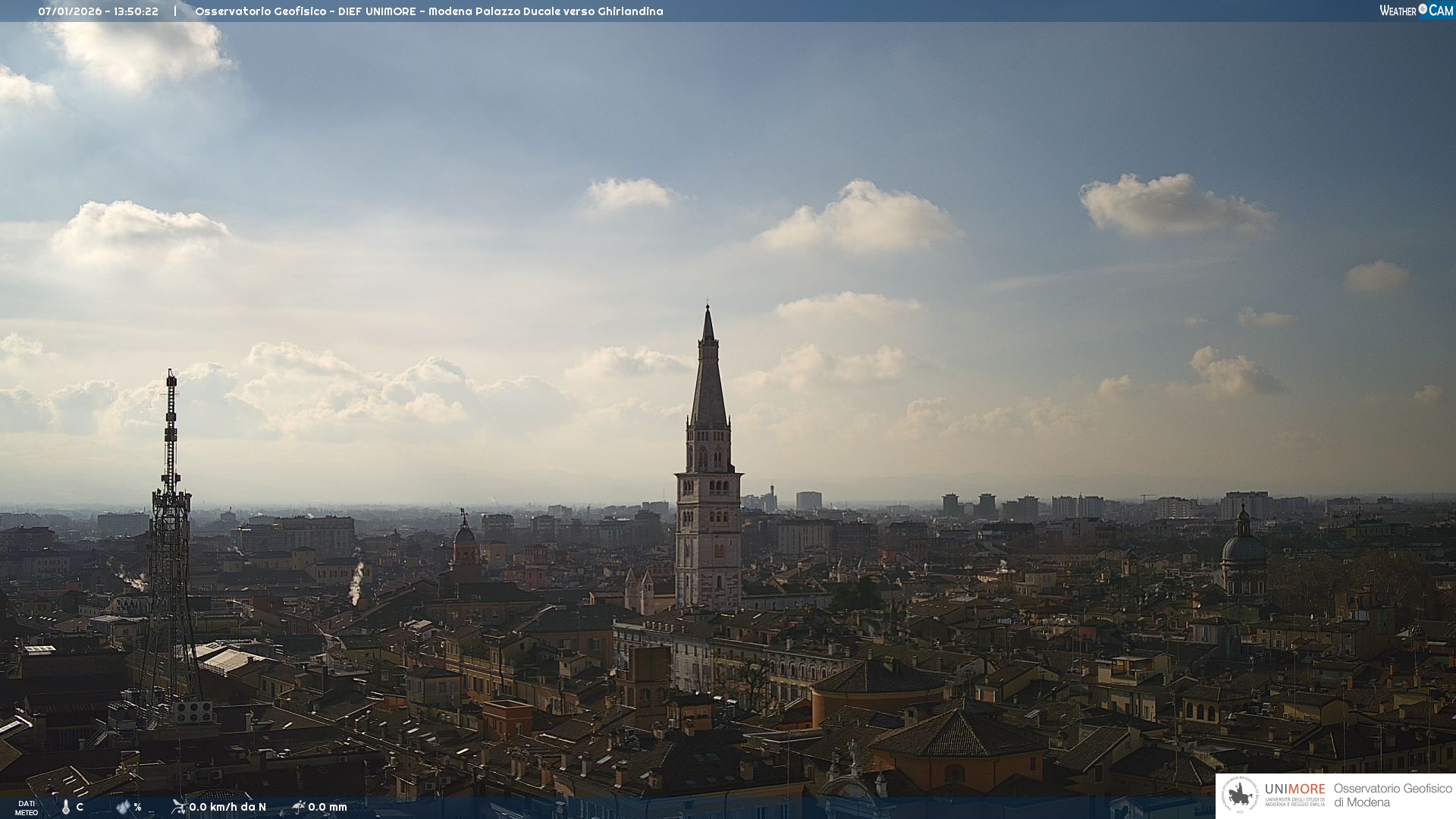The width and height of the screenshot is (1456, 819).
Task: Click the wind anemometer icon
Action: pyautogui.click(x=178, y=807)
